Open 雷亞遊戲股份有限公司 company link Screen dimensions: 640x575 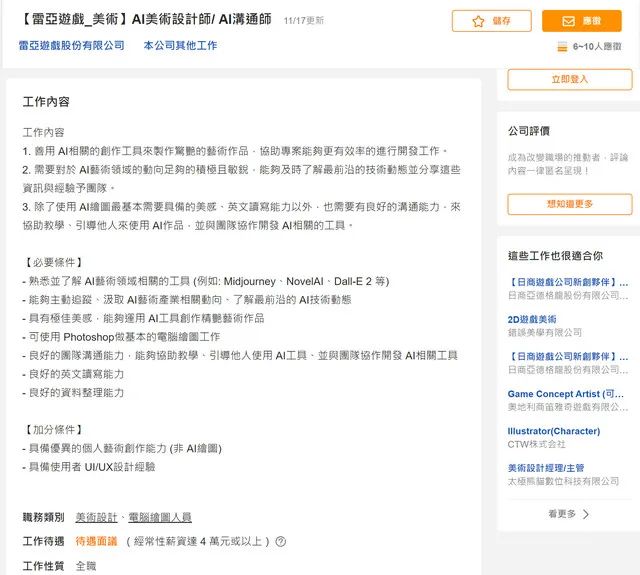point(71,45)
